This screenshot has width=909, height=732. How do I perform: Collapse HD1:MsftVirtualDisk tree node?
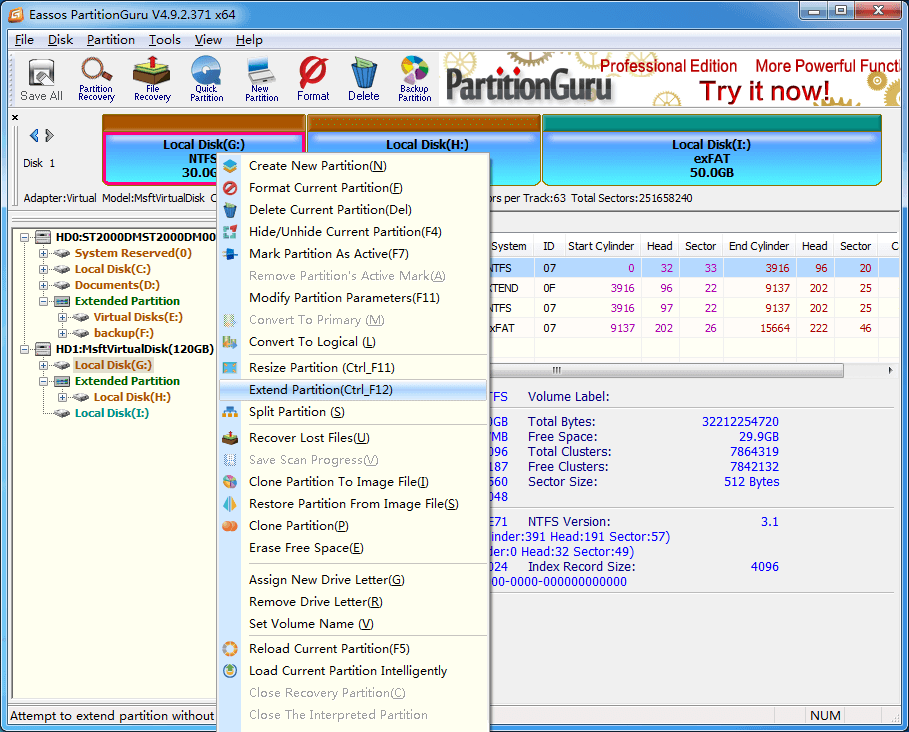coord(24,349)
